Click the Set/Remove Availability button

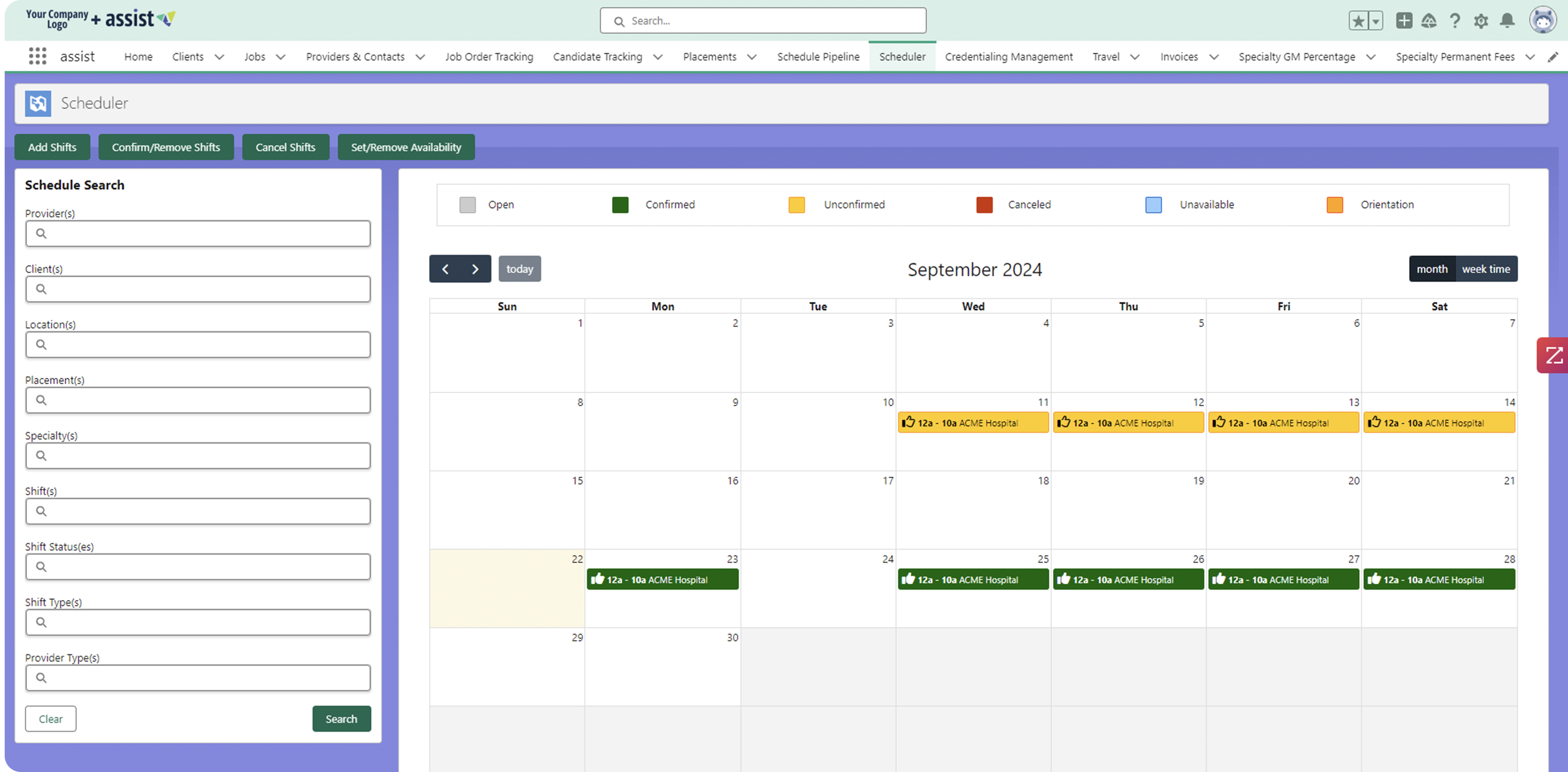406,147
